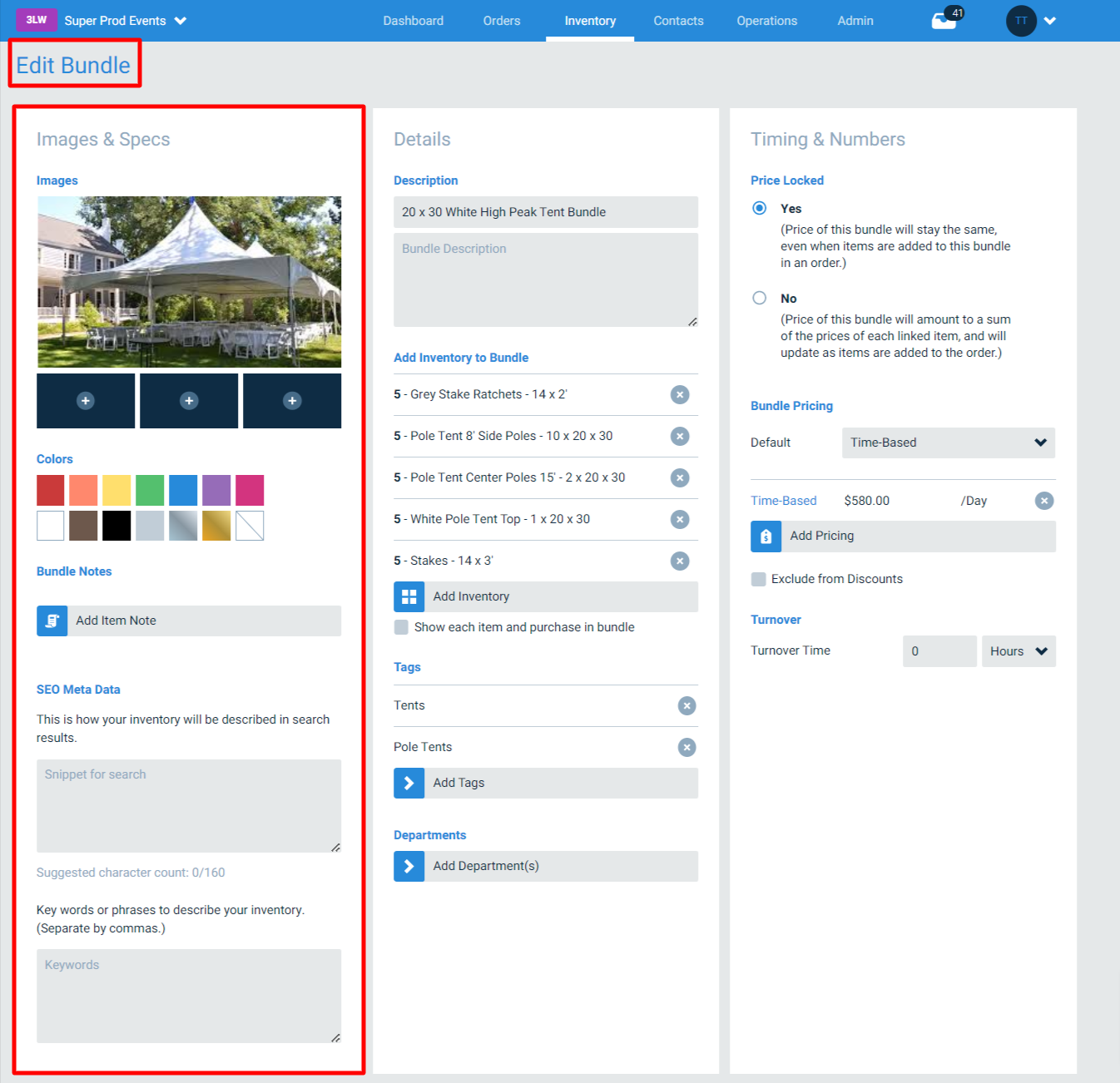Viewport: 1120px width, 1083px height.
Task: Click the Bundle Description text area
Action: pos(546,280)
